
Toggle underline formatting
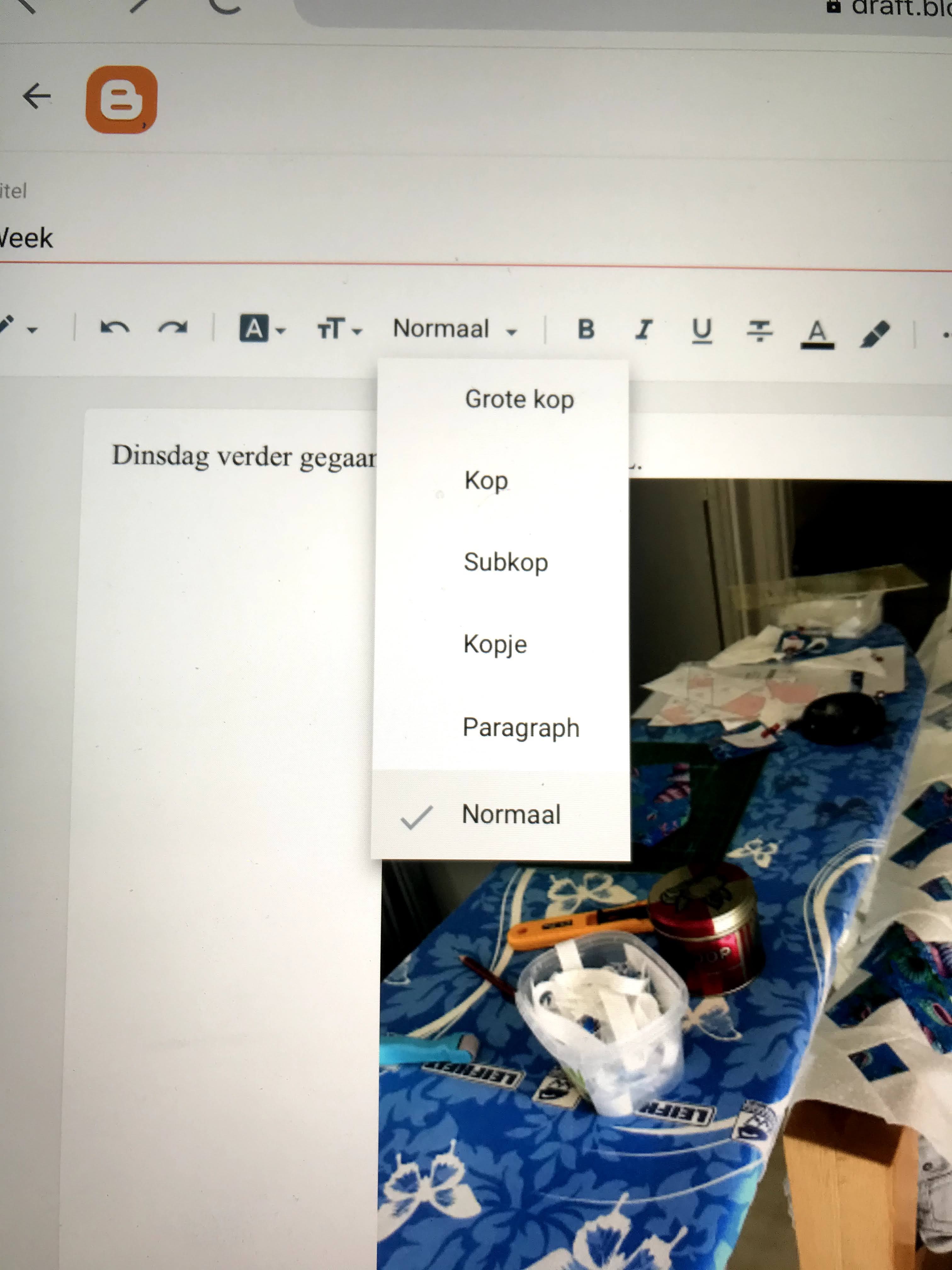click(x=701, y=331)
